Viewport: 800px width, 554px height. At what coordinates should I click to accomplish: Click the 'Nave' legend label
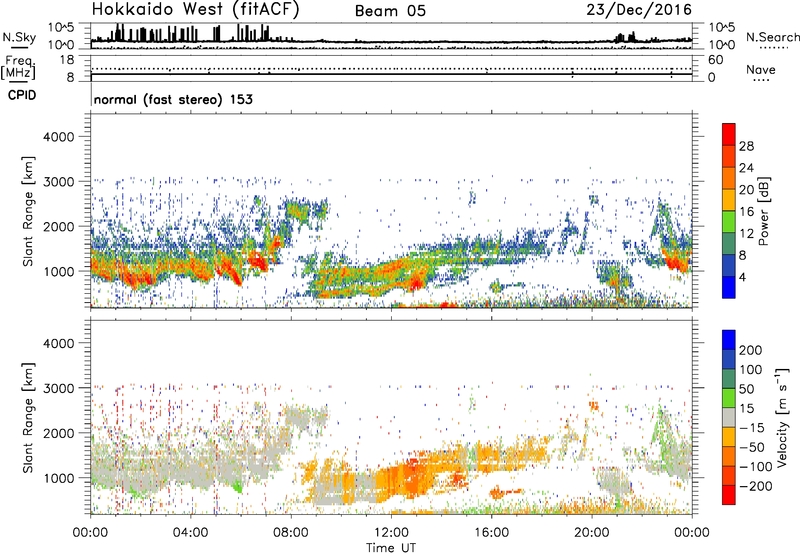point(761,69)
